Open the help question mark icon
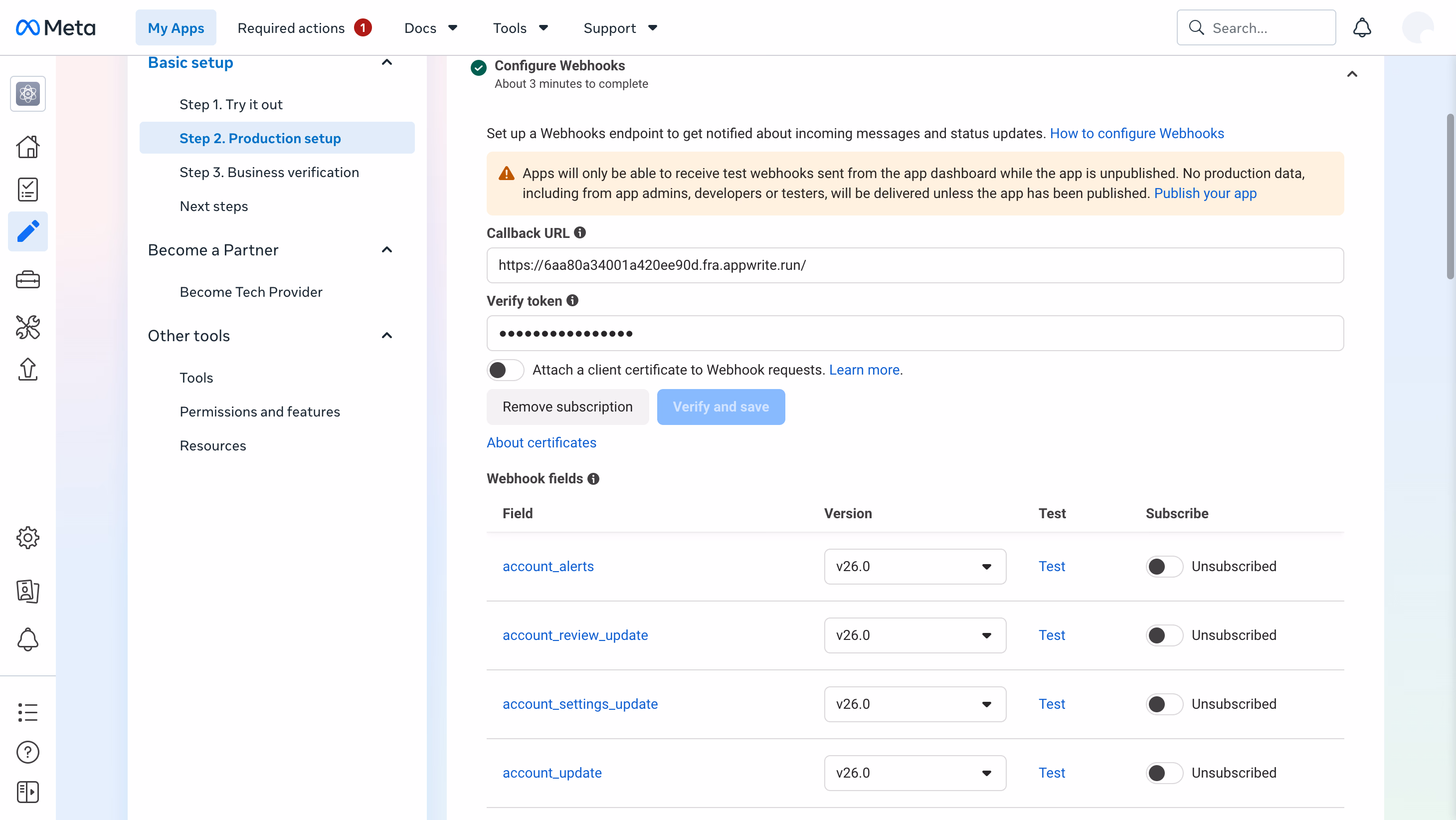Viewport: 1456px width, 820px height. point(28,752)
